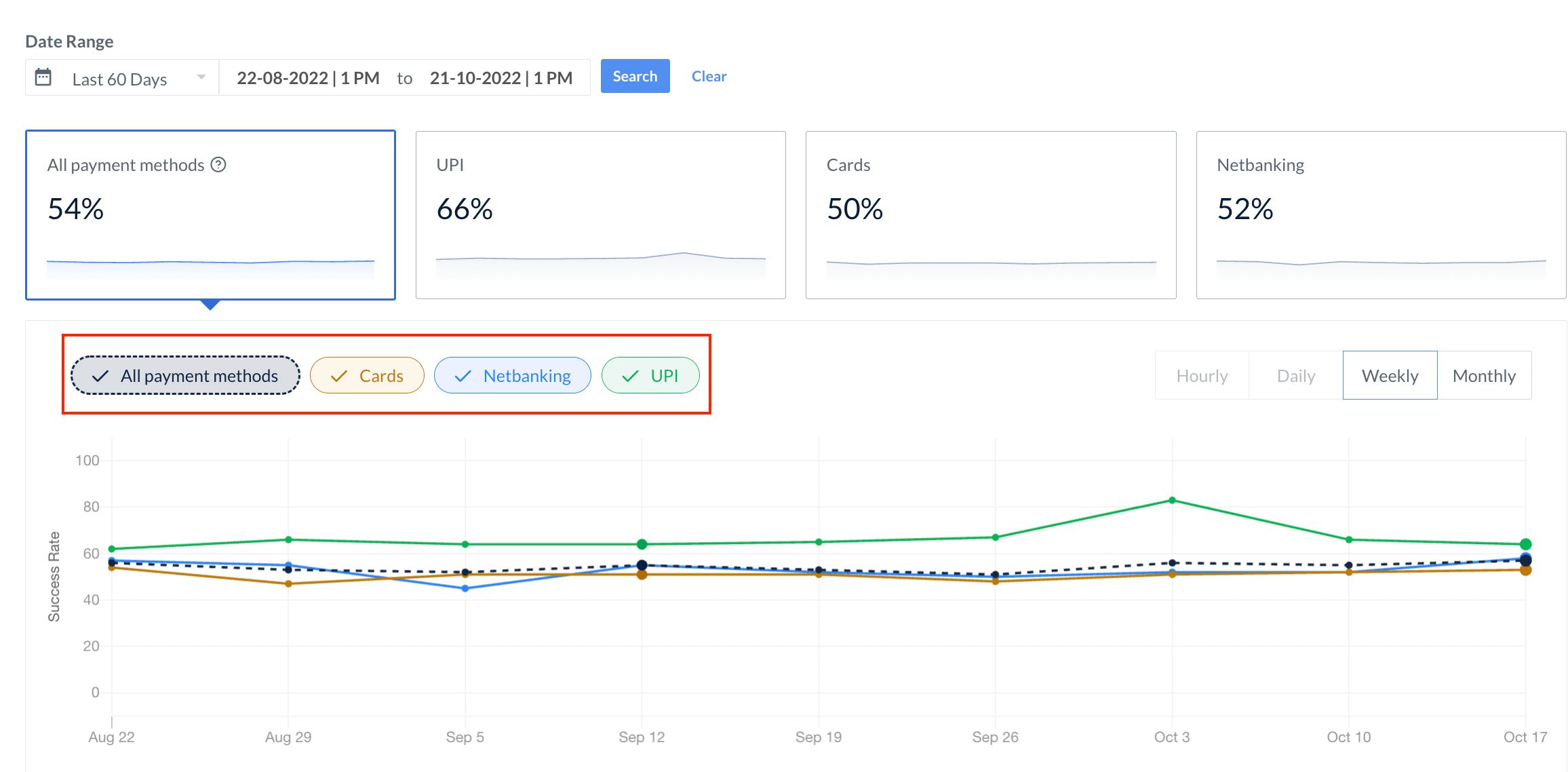The height and width of the screenshot is (772, 1568).
Task: Switch to the Weekly view tab
Action: [1390, 375]
